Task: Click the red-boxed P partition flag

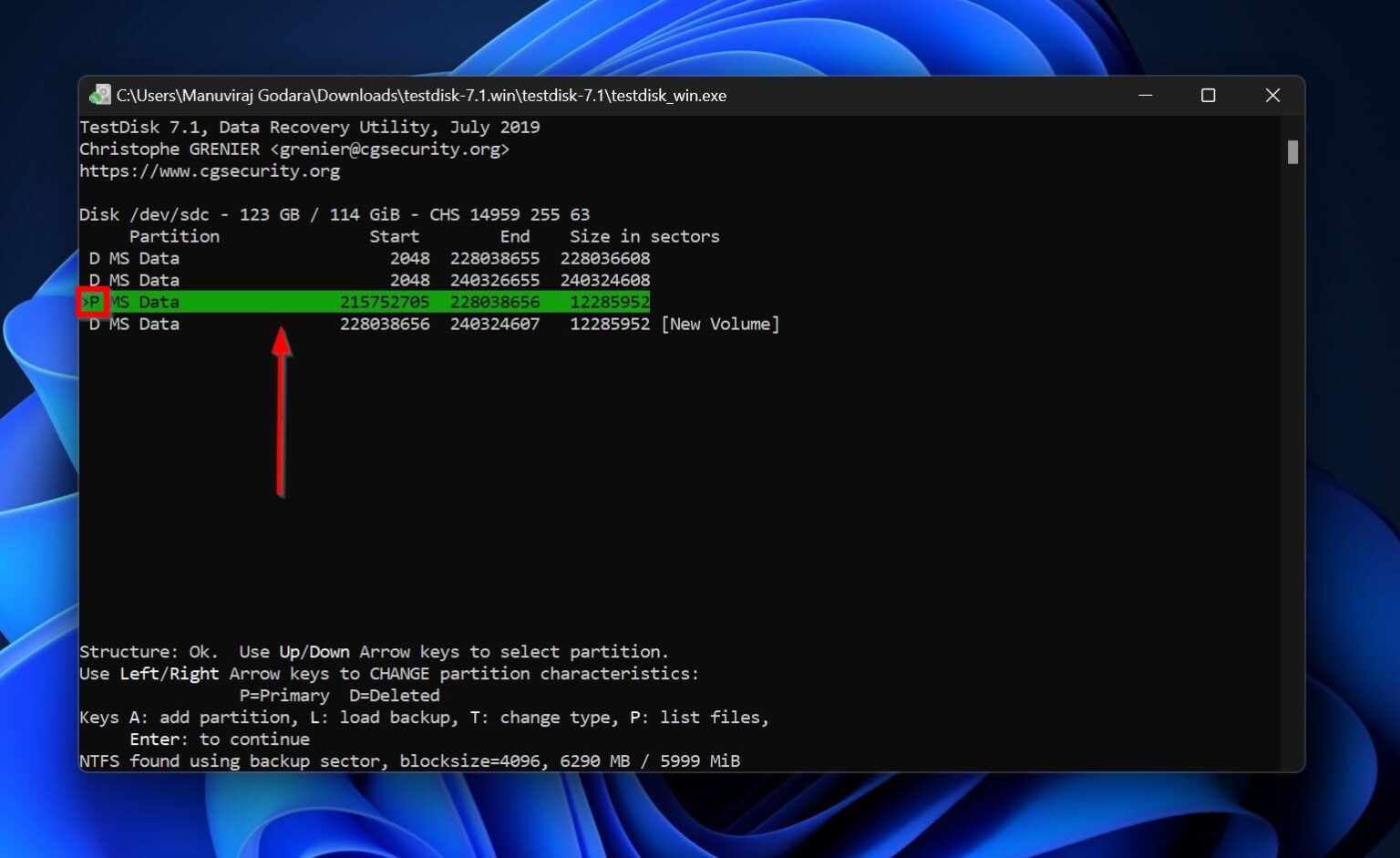Action: (91, 302)
